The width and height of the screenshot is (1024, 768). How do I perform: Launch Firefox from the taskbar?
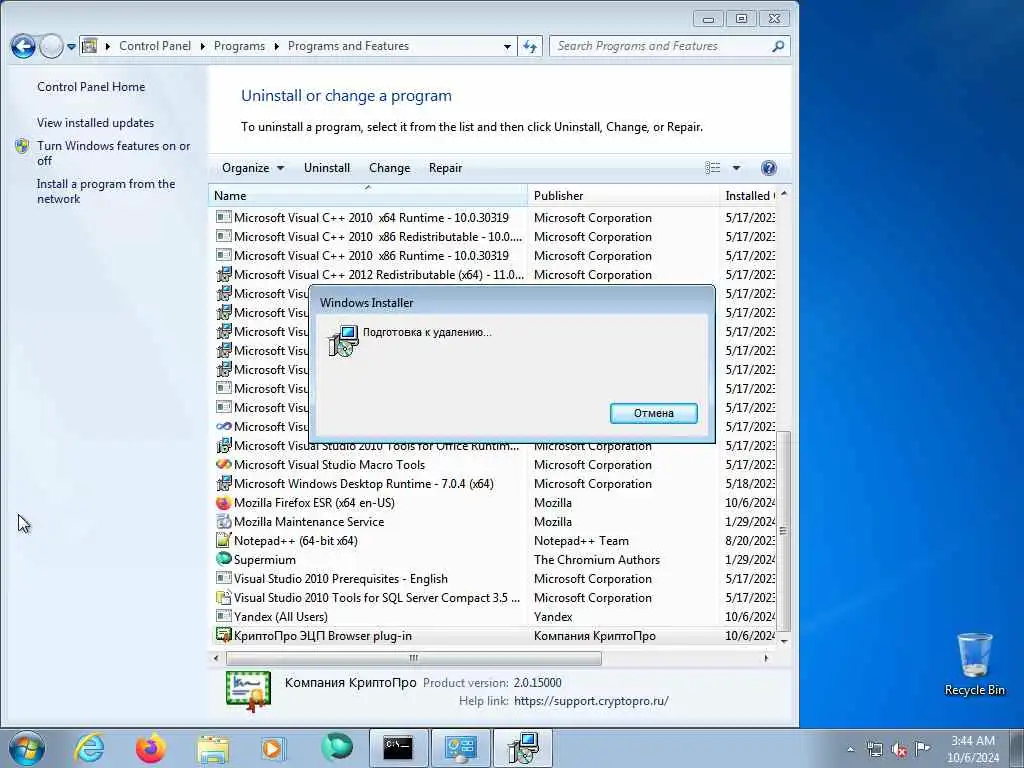tap(150, 748)
